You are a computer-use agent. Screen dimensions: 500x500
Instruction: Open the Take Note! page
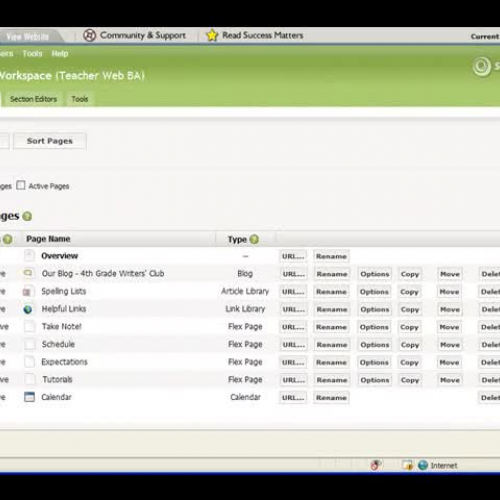[62, 326]
